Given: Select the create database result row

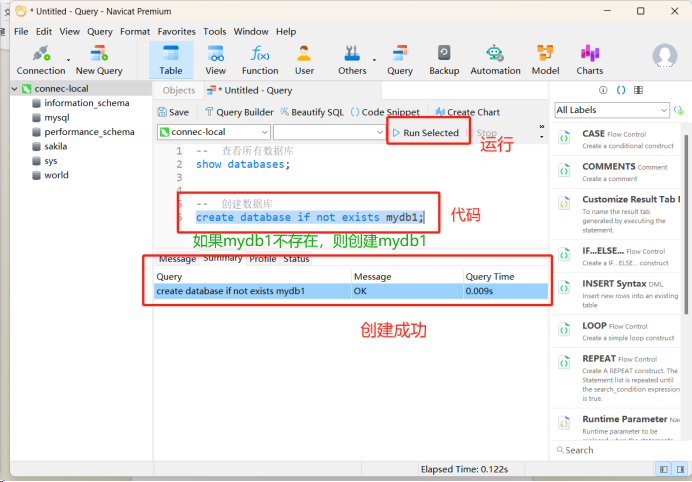Looking at the screenshot, I should (x=351, y=291).
